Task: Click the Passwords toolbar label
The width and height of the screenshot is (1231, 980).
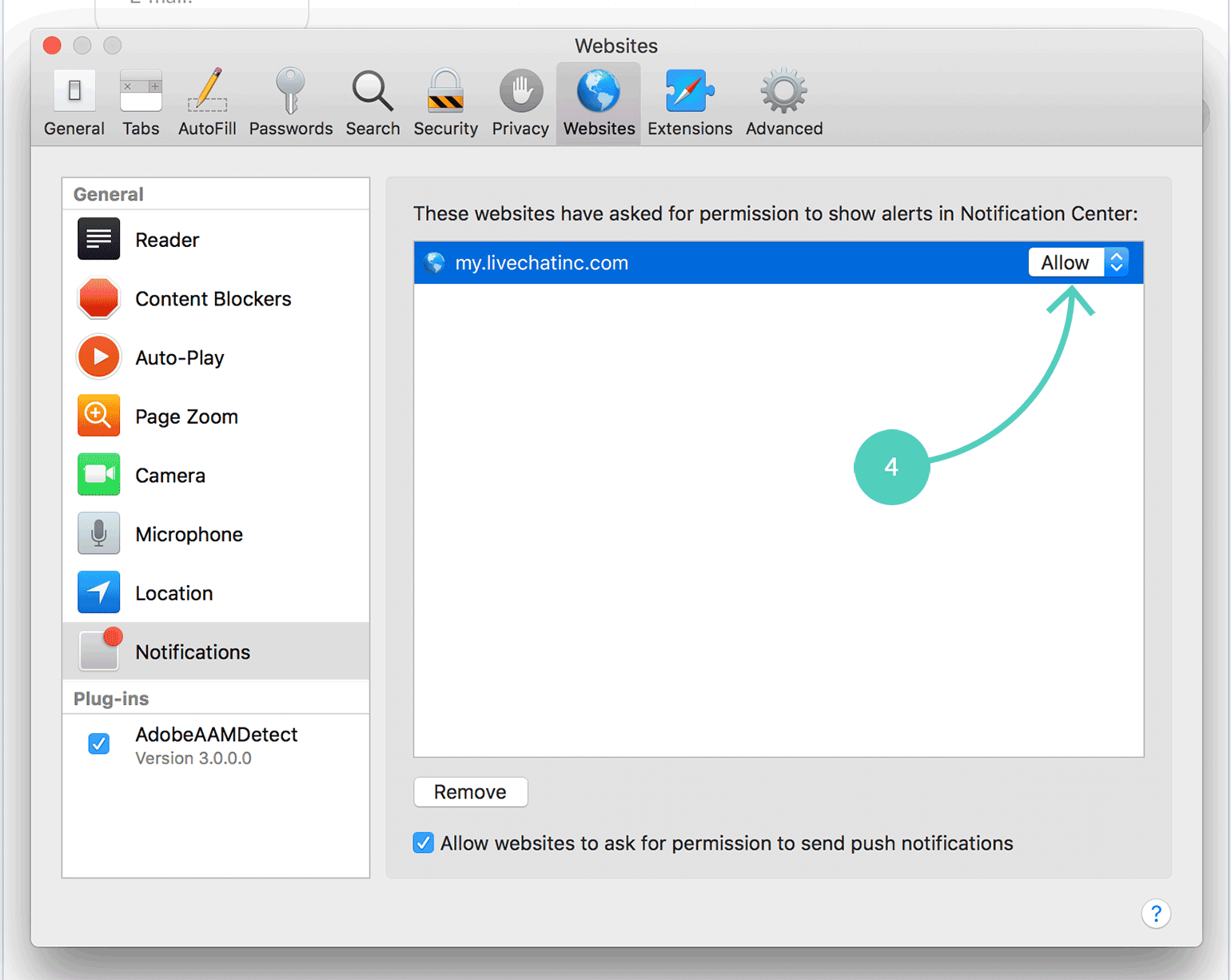Action: tap(291, 129)
